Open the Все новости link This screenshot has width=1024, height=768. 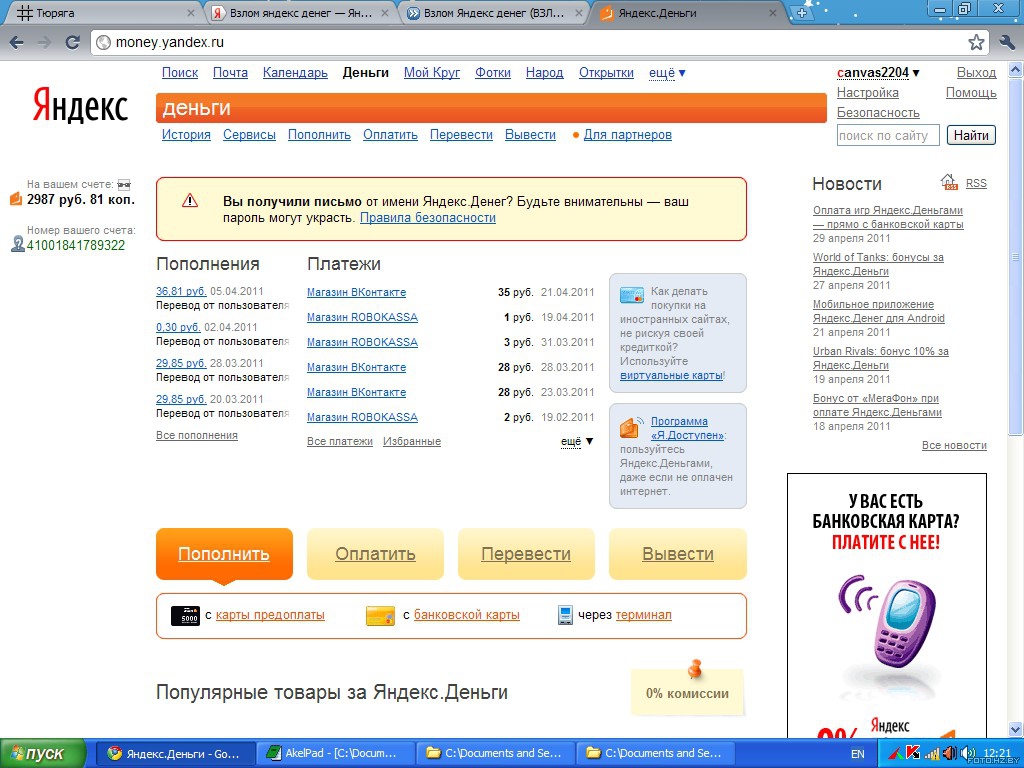pyautogui.click(x=954, y=445)
